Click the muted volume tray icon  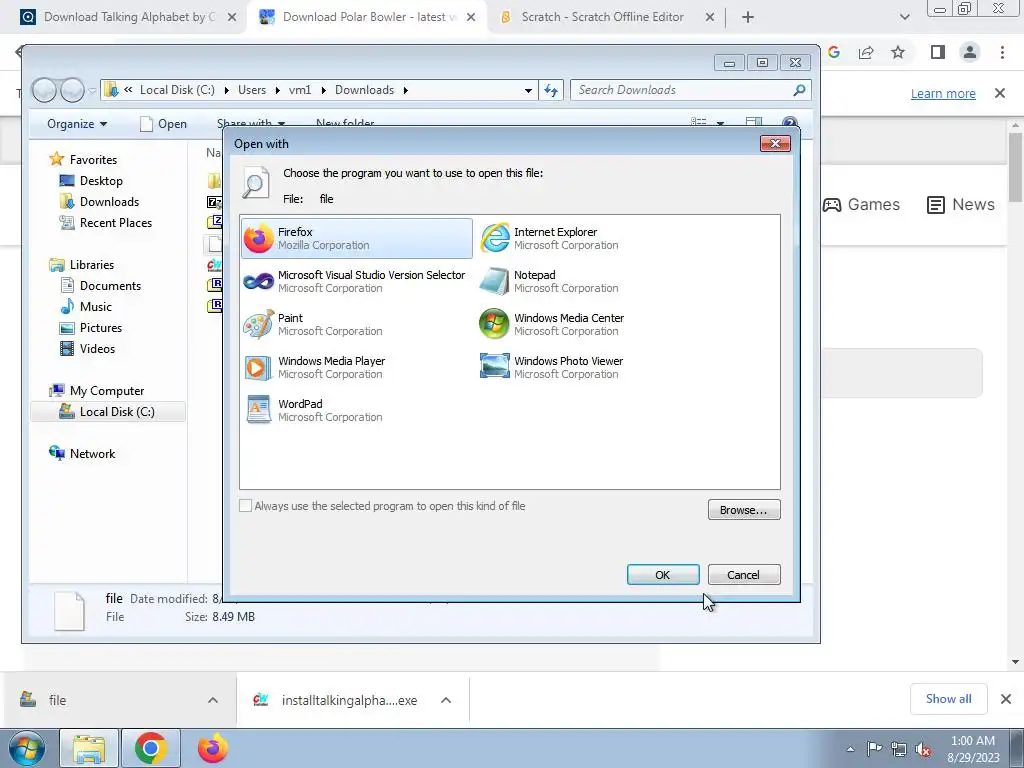[x=923, y=749]
